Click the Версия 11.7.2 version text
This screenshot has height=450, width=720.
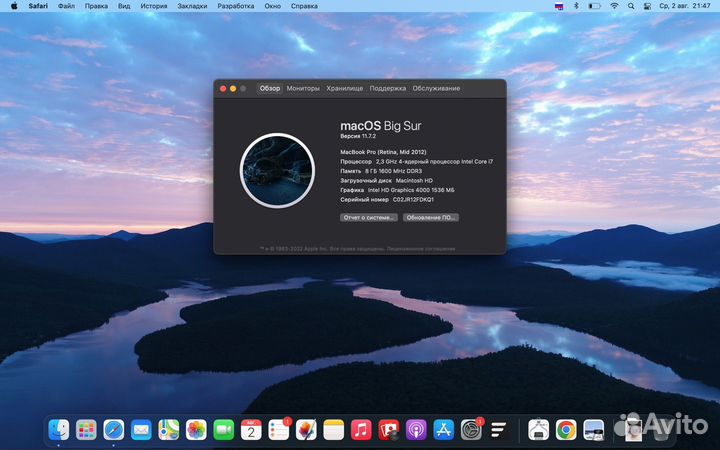358,136
